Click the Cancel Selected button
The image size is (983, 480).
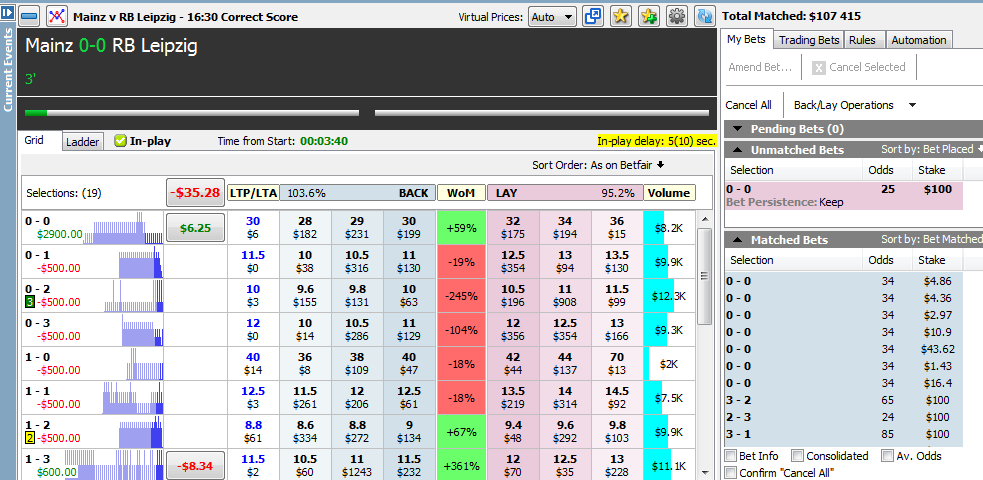coord(859,67)
